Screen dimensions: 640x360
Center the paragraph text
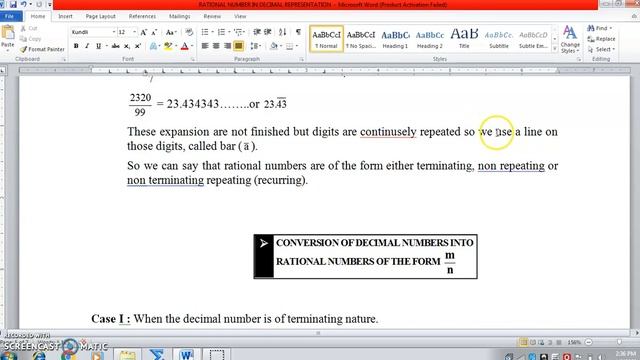(x=216, y=46)
